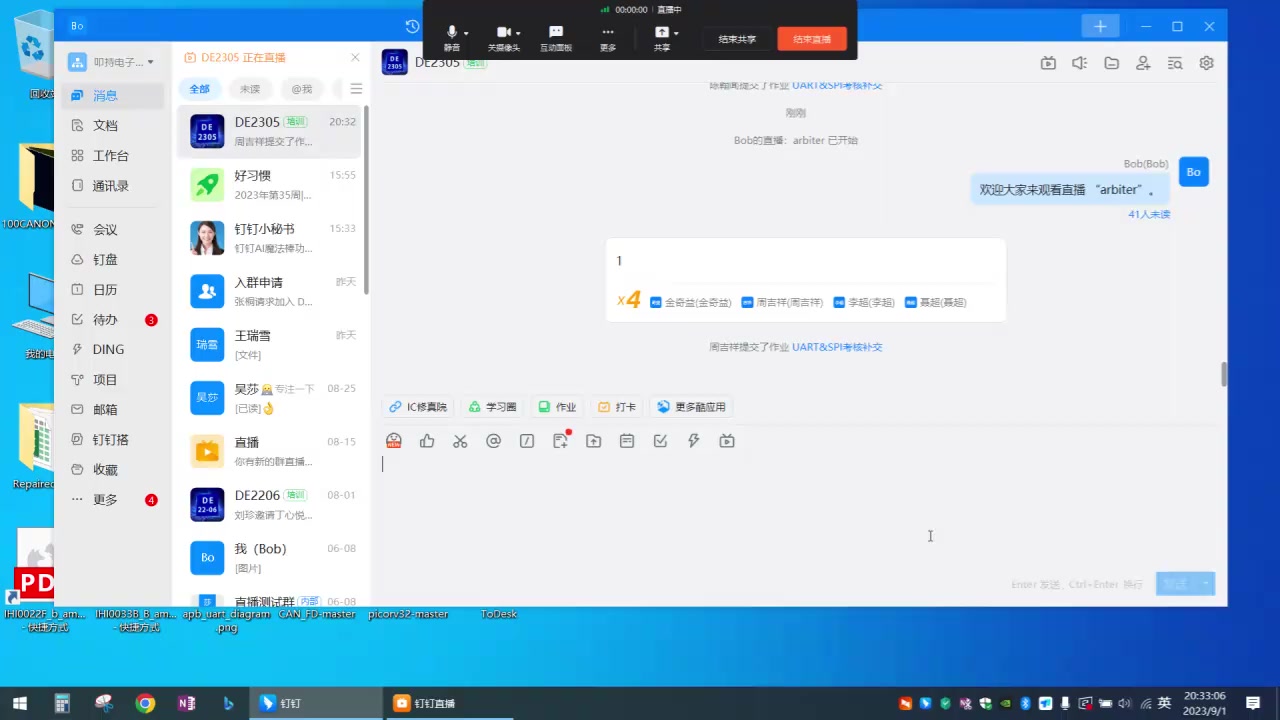Click the chat area vertical scrollbar
Screen dimensions: 1280x720
[x=1224, y=374]
